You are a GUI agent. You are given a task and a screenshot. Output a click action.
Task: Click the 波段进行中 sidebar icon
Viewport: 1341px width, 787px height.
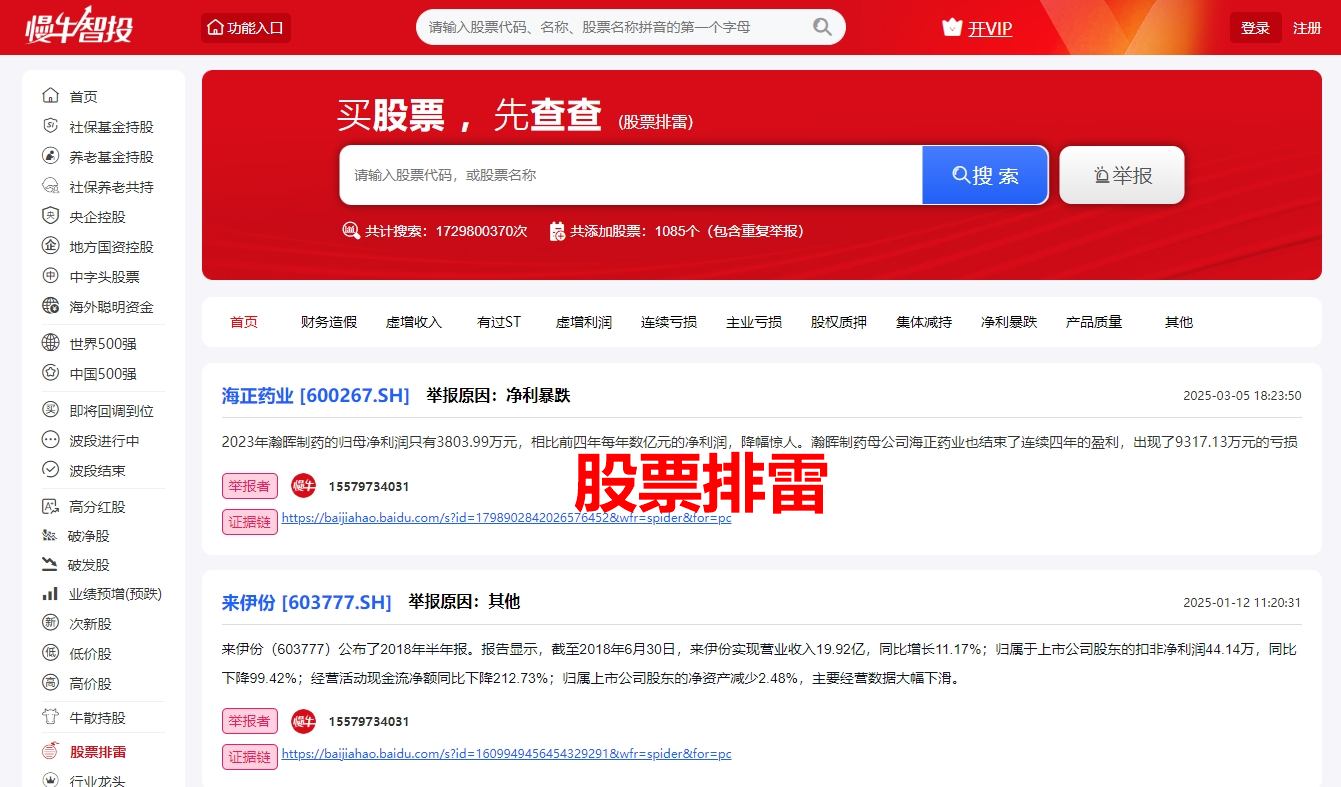coord(50,440)
